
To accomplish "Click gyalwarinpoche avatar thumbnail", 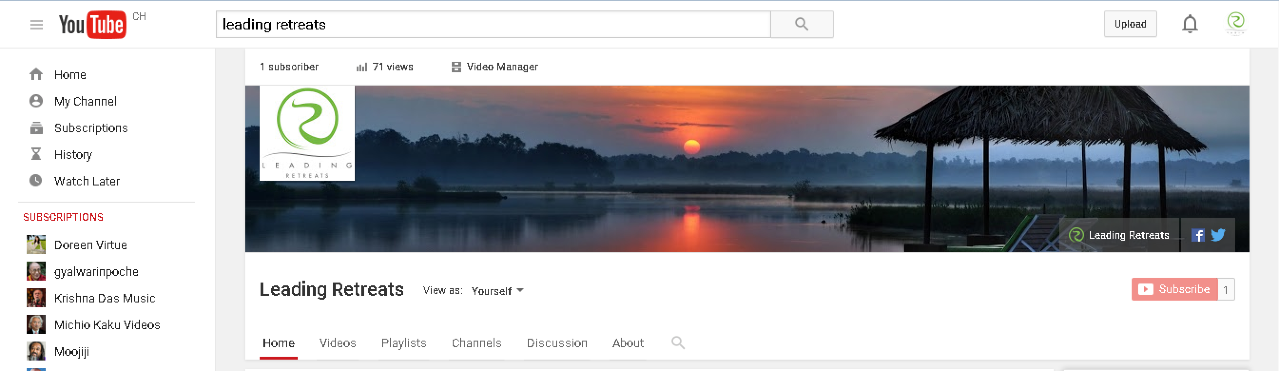I will click(x=36, y=271).
